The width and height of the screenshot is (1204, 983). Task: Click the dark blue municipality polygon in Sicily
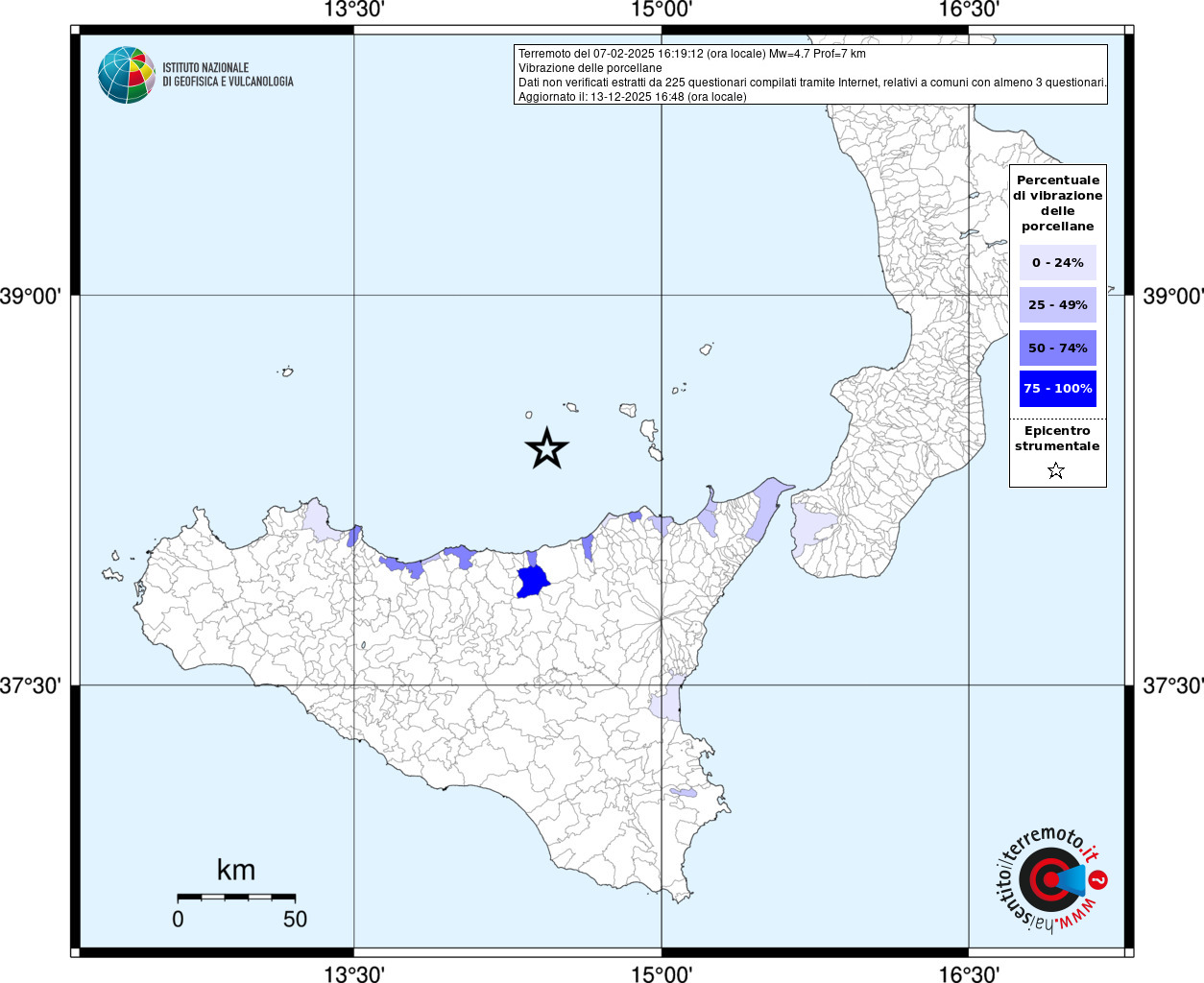coord(532,582)
